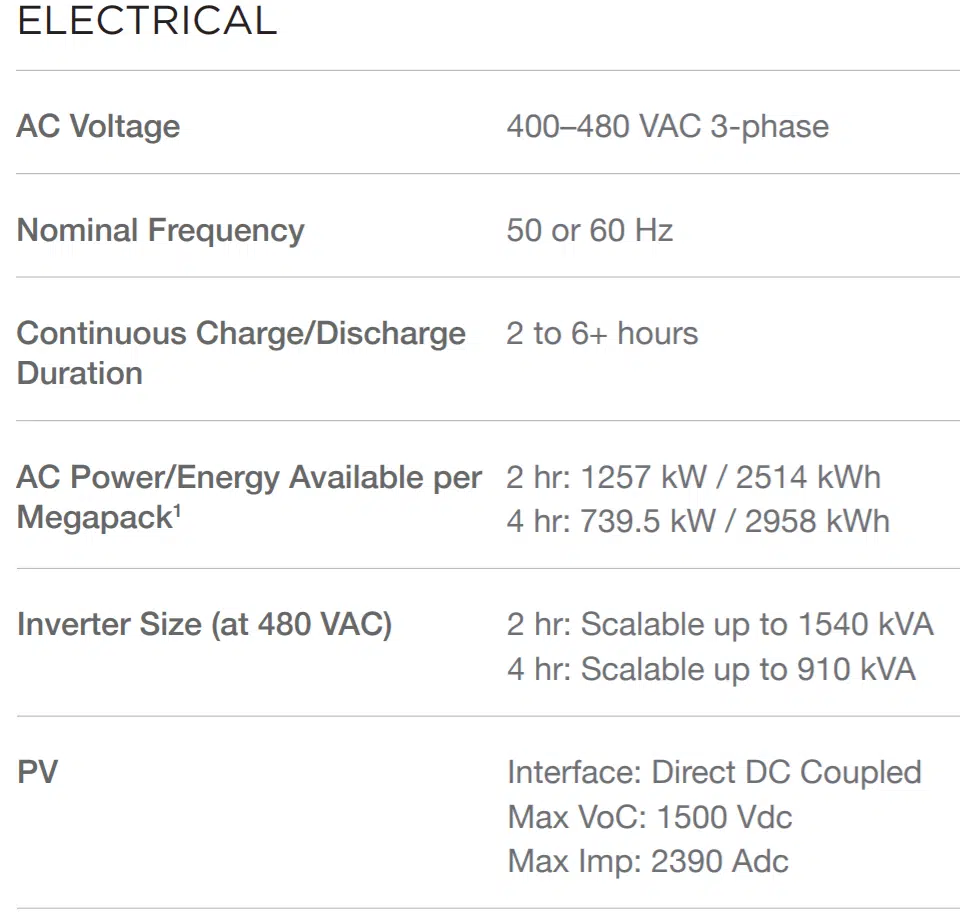
Task: Click the 2 hr: 1257 kW / 2514 kWh line
Action: click(693, 477)
